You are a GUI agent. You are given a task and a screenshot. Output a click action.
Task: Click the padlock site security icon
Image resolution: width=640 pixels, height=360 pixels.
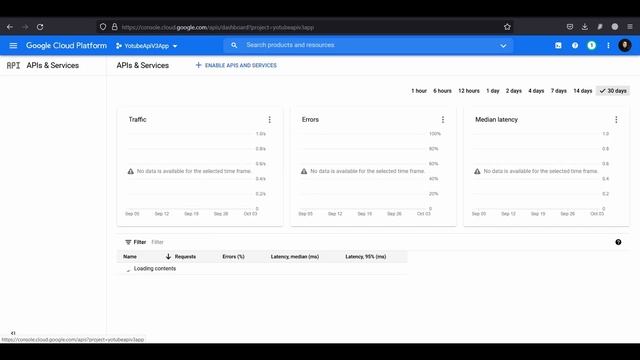tap(115, 27)
